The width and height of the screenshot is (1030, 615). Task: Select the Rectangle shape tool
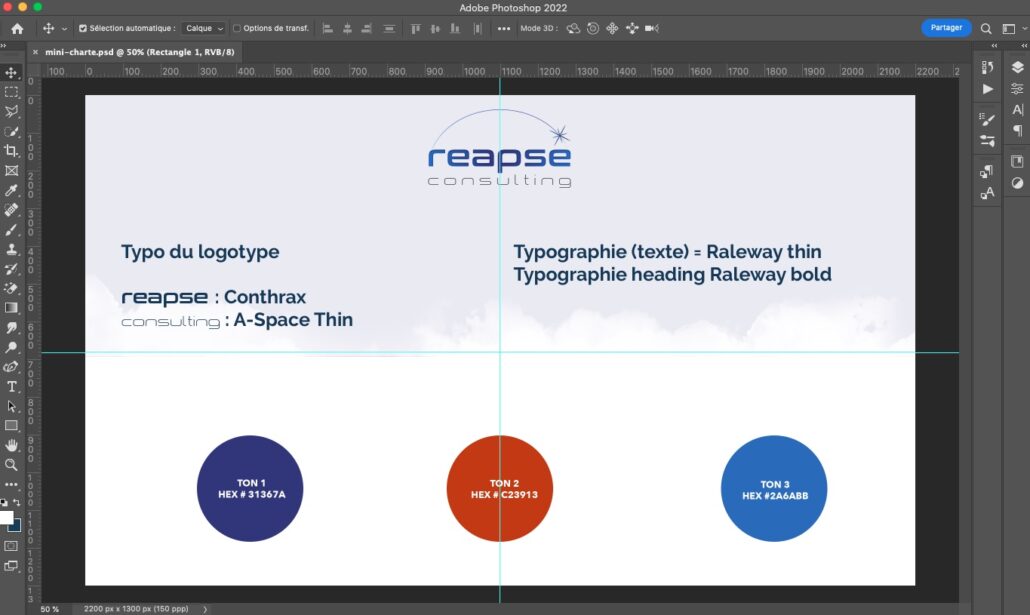(x=11, y=426)
